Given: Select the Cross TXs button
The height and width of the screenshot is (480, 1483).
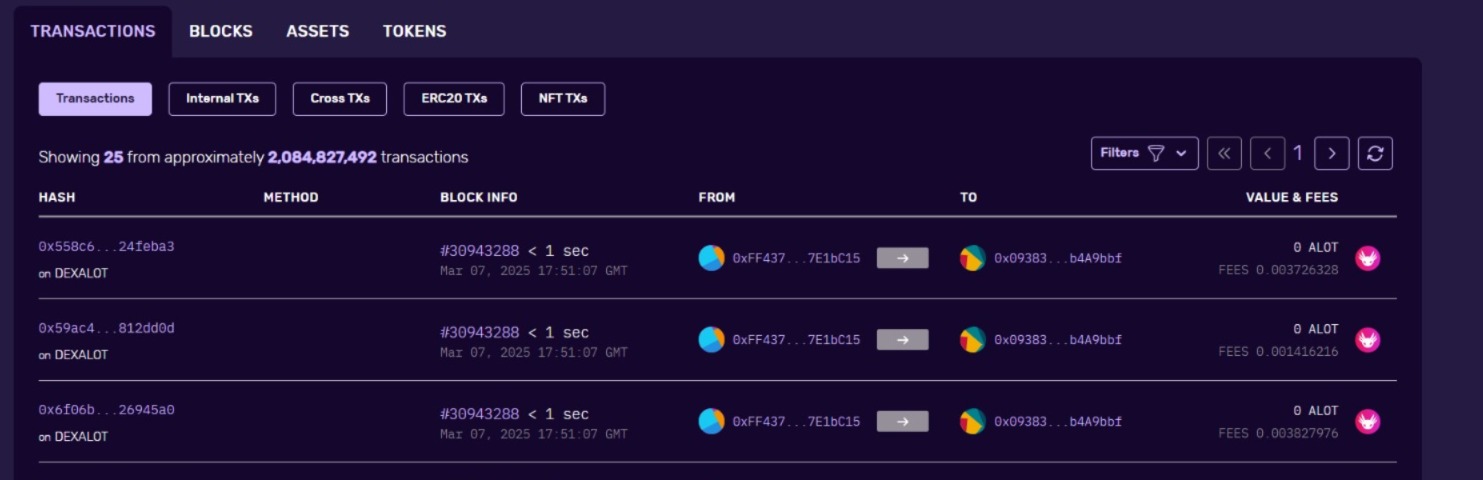Looking at the screenshot, I should tap(340, 99).
